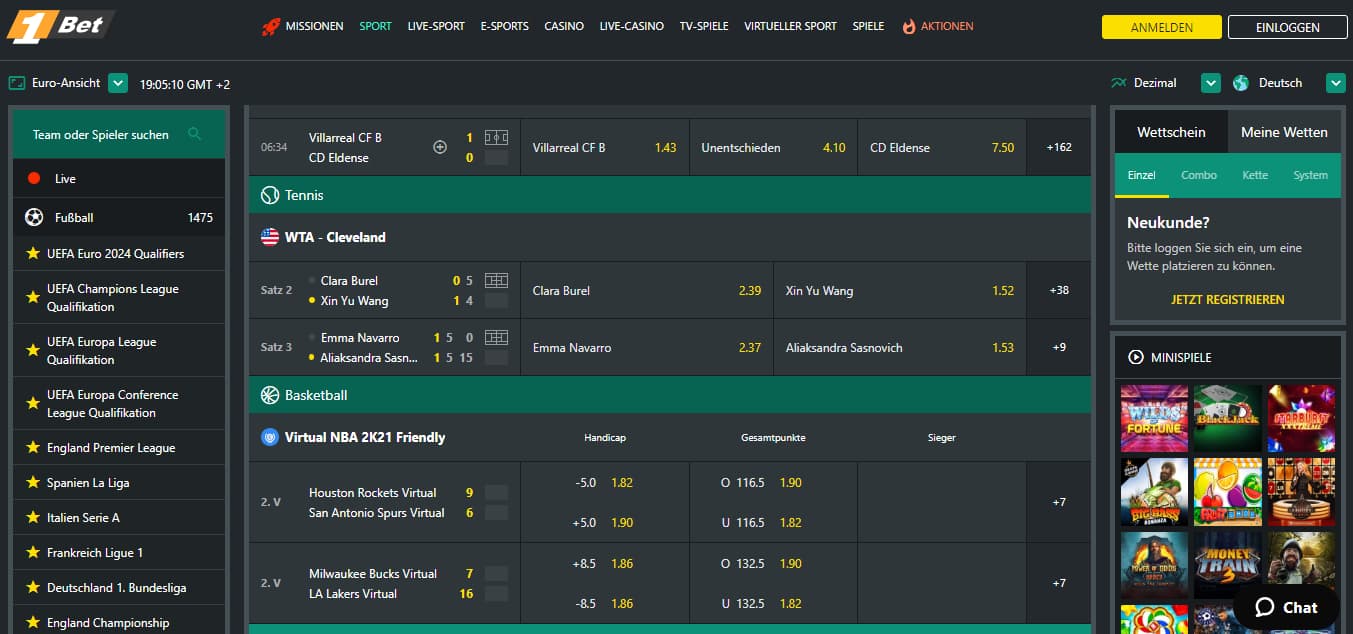Click the Anmelden button
The height and width of the screenshot is (634, 1353).
coord(1161,28)
